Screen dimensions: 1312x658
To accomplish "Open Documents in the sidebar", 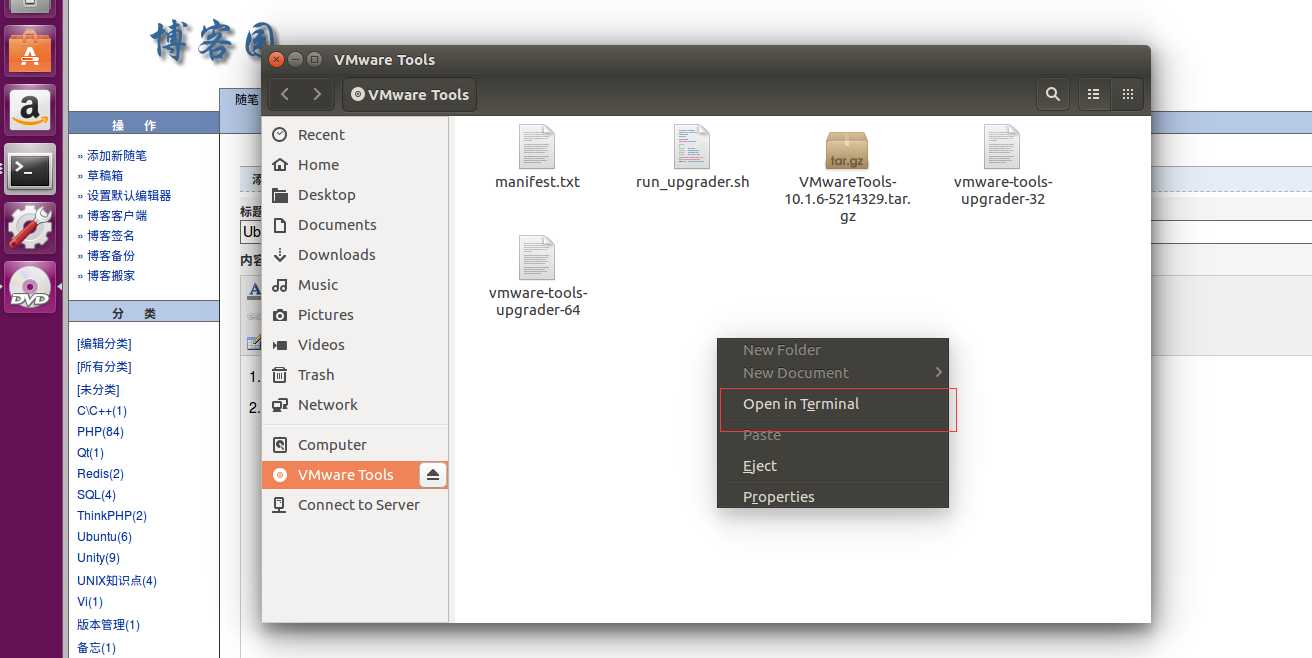I will click(355, 225).
